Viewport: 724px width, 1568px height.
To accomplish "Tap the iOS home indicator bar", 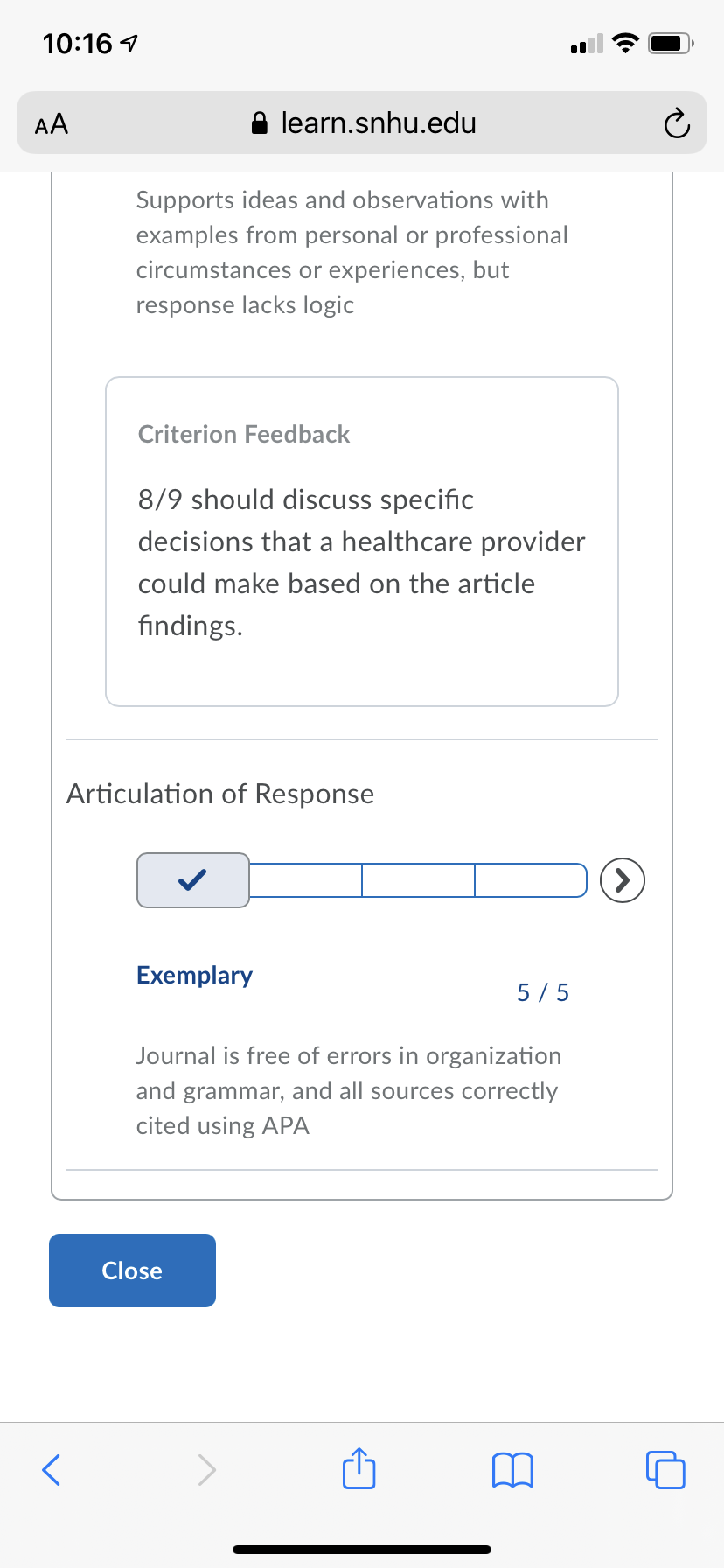I will pyautogui.click(x=362, y=1550).
